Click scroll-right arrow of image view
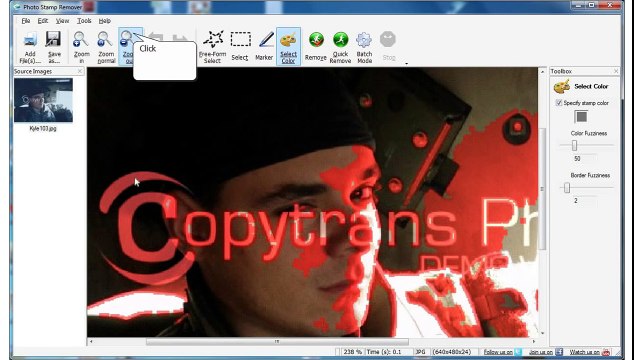 click(x=535, y=342)
